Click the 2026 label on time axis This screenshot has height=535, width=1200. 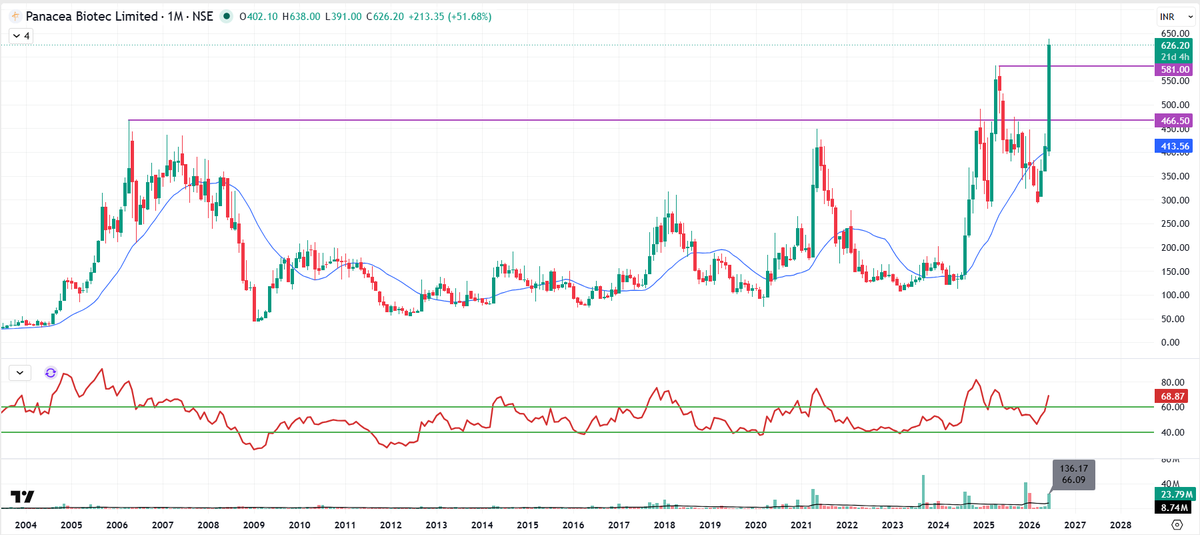pyautogui.click(x=1029, y=524)
